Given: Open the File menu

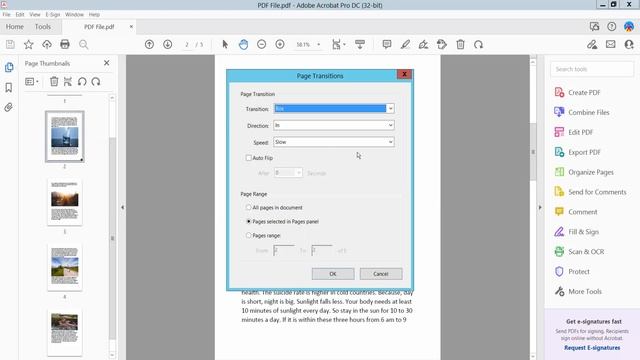Looking at the screenshot, I should click(7, 14).
